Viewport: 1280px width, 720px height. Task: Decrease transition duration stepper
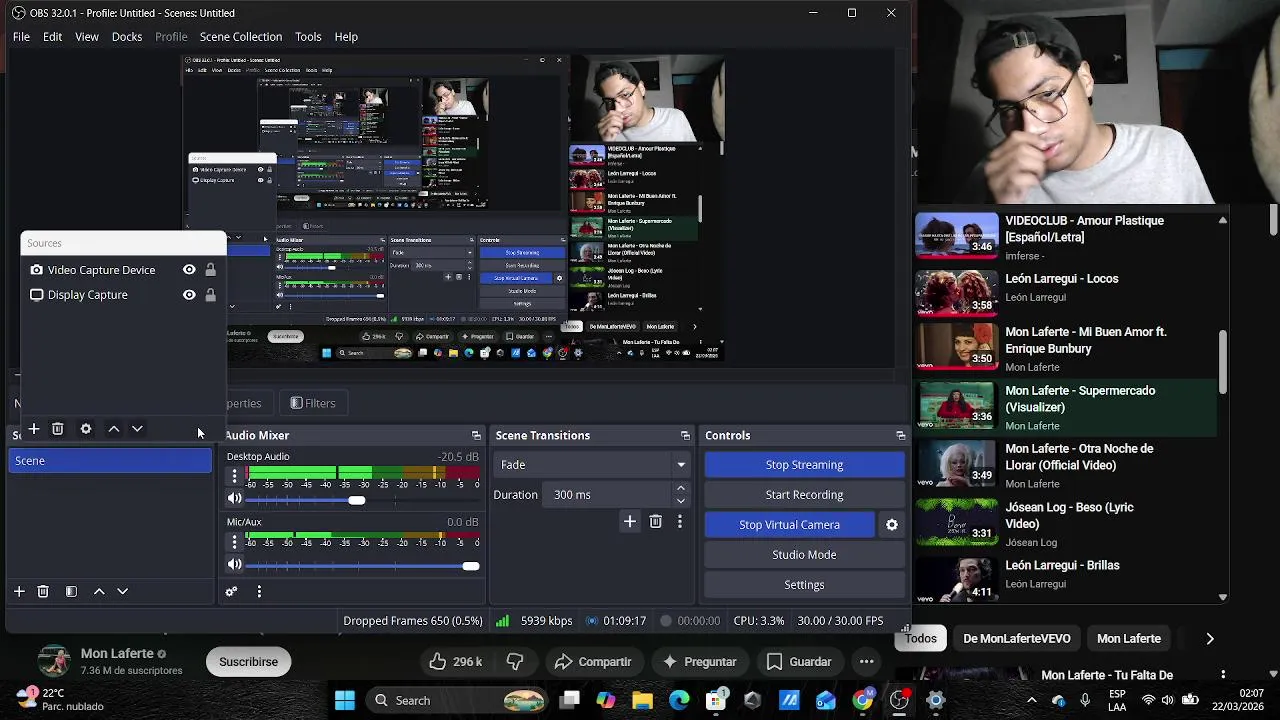[x=681, y=501]
